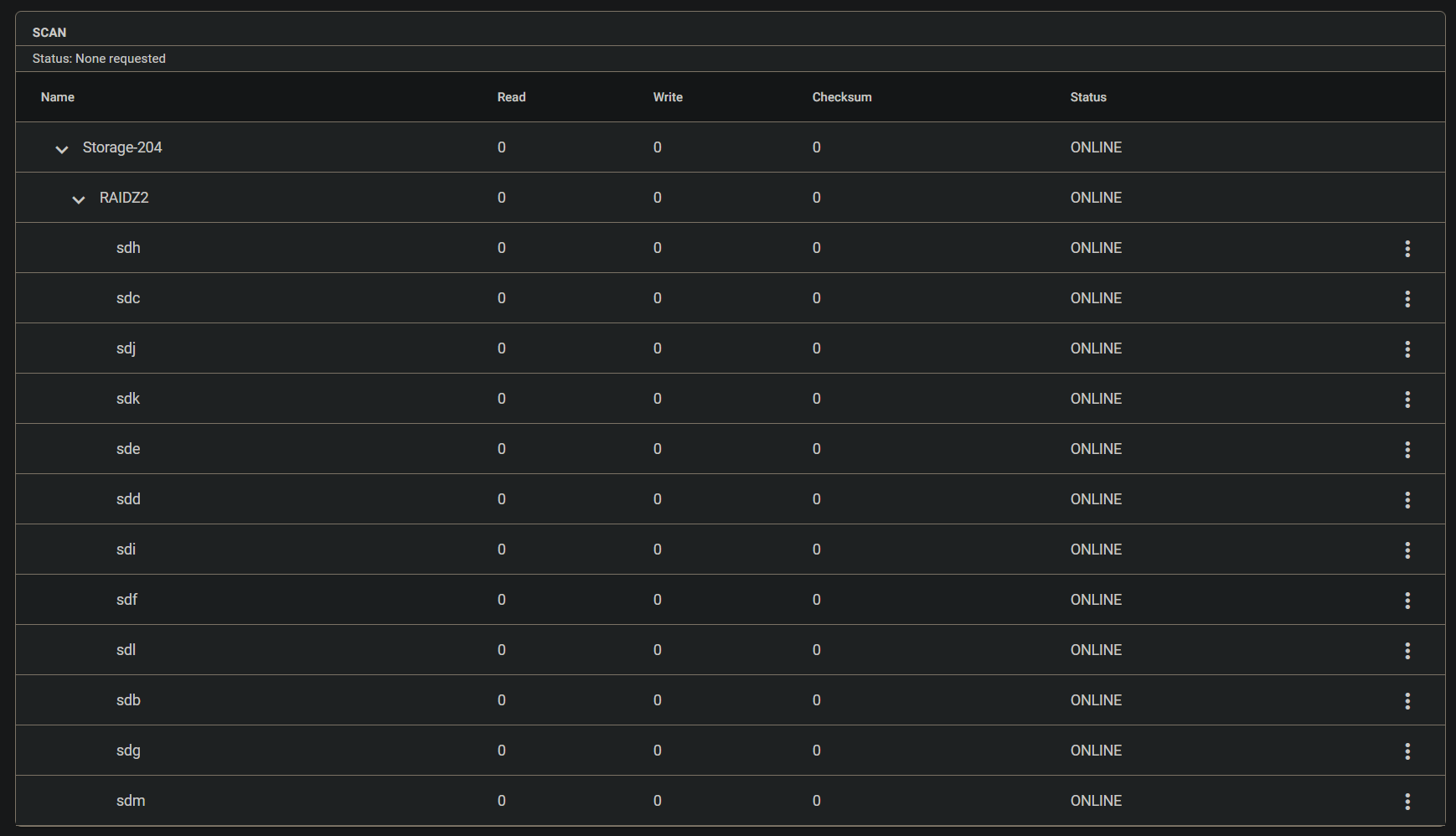Show the actions menu for sdb
The image size is (1456, 836).
(1407, 700)
